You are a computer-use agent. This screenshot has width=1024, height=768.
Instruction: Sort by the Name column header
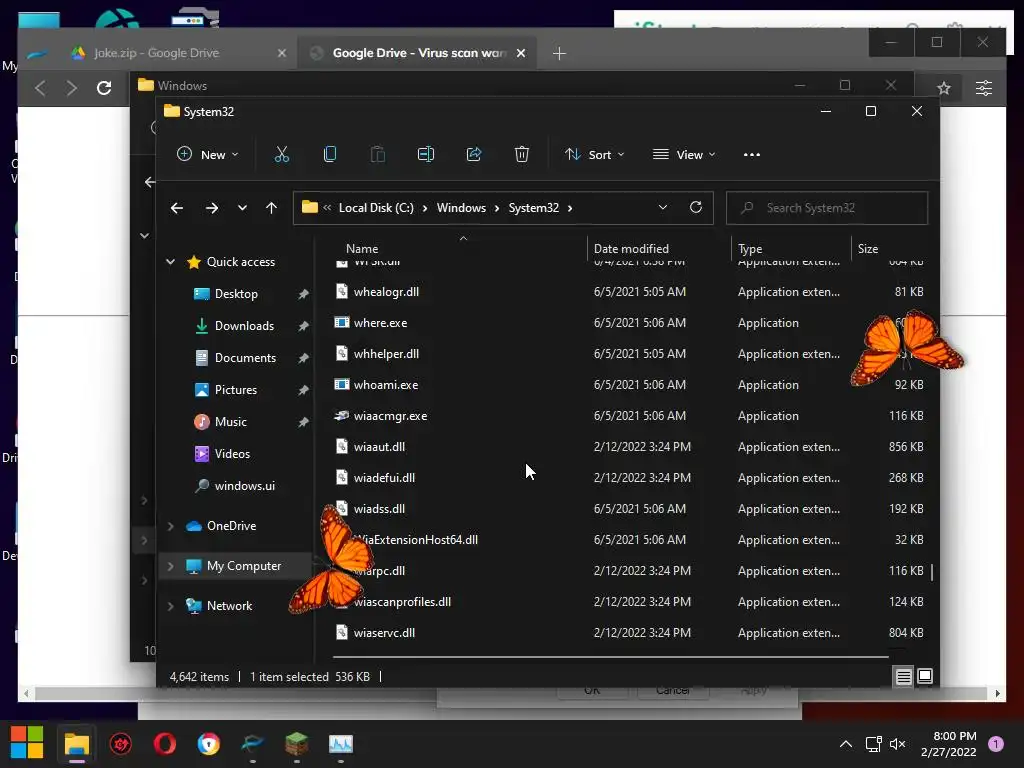362,249
